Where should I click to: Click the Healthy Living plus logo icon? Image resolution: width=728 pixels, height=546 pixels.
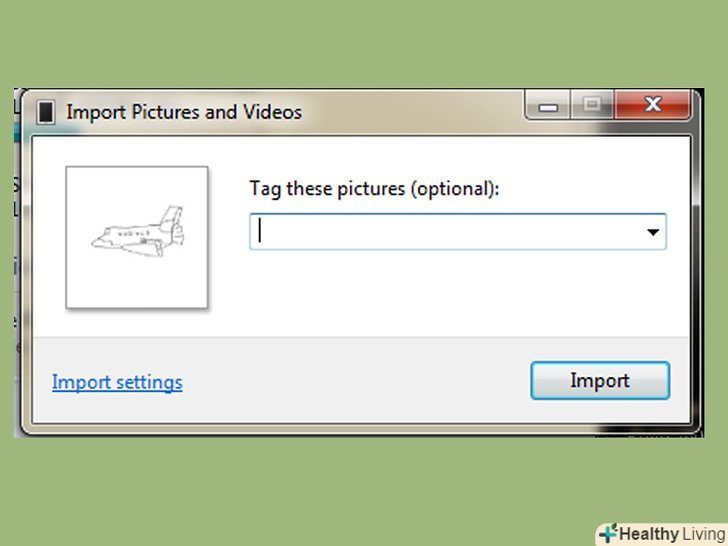tap(607, 534)
